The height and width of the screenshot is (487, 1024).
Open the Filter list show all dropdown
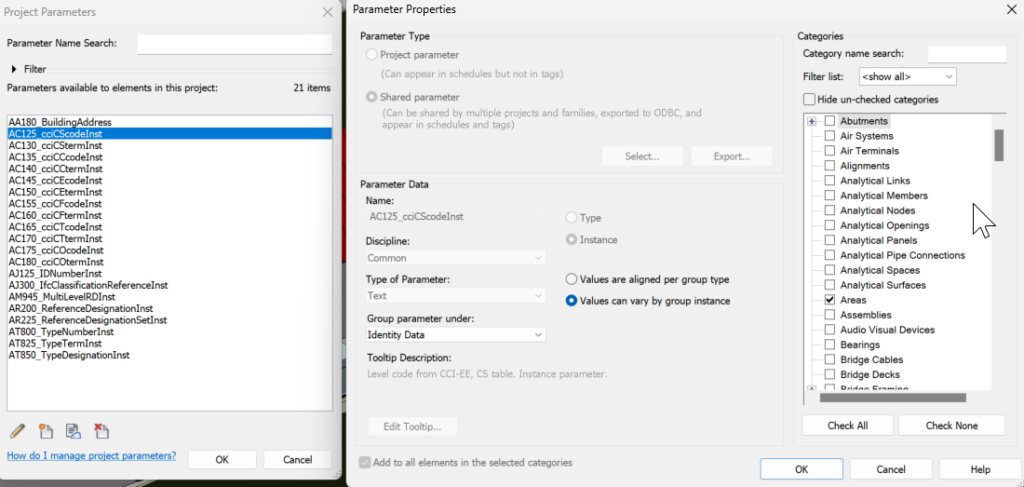(908, 76)
